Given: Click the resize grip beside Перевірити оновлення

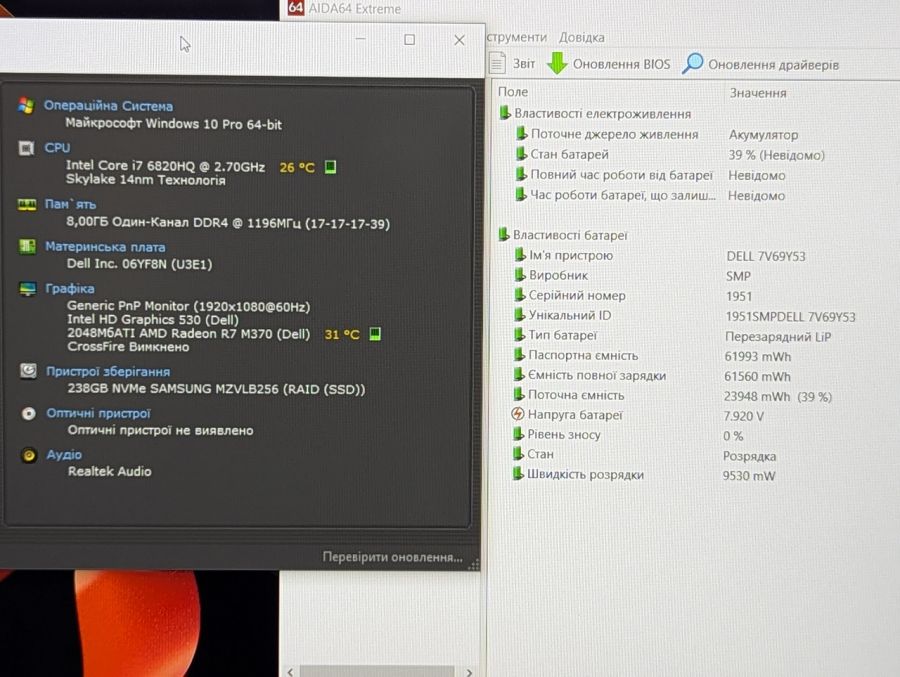Looking at the screenshot, I should click(474, 564).
